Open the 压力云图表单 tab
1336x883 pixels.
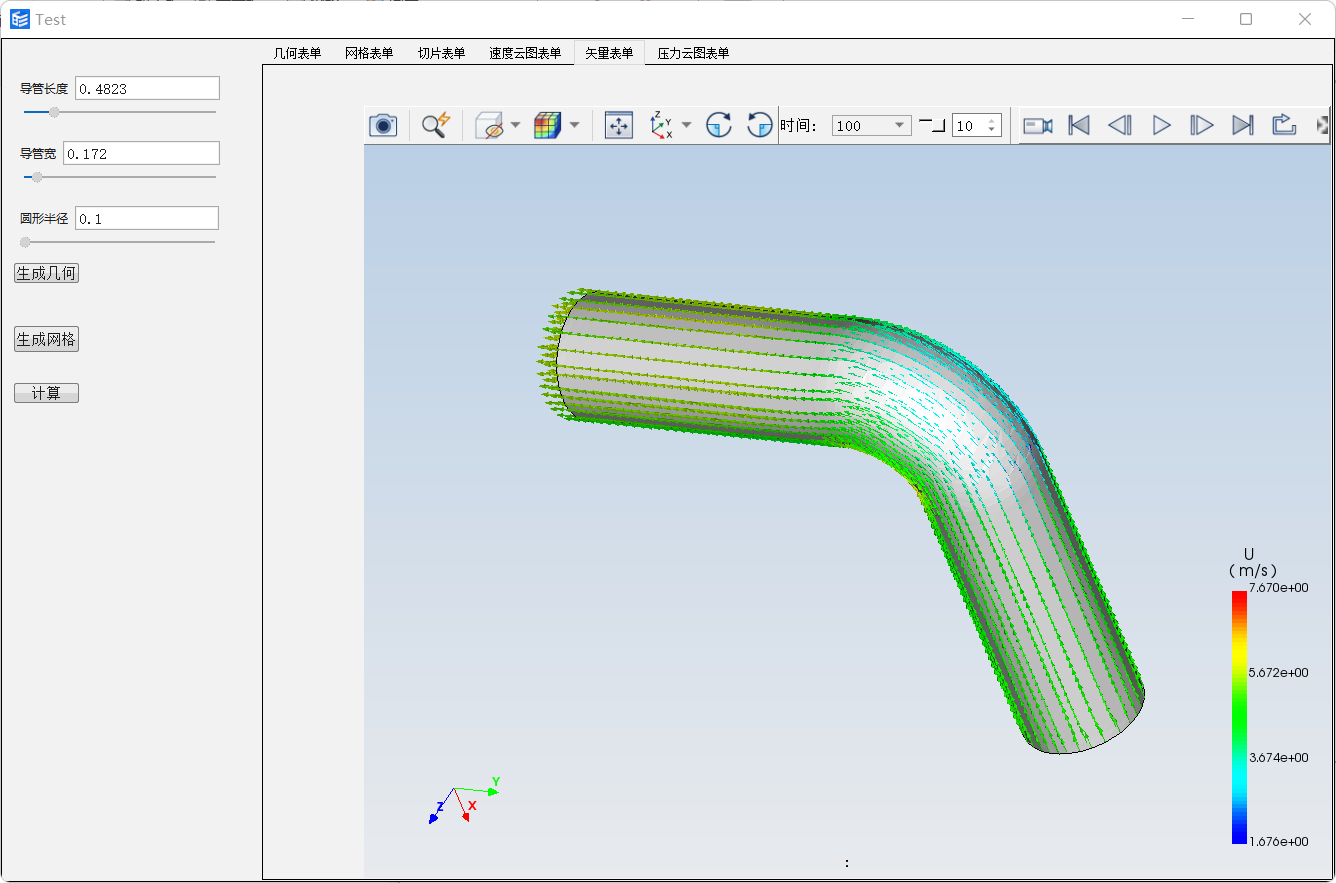tap(693, 53)
